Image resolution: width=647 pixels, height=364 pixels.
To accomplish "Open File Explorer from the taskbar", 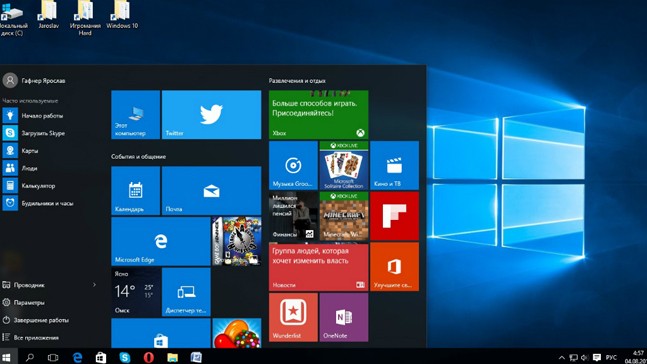I will click(172, 357).
